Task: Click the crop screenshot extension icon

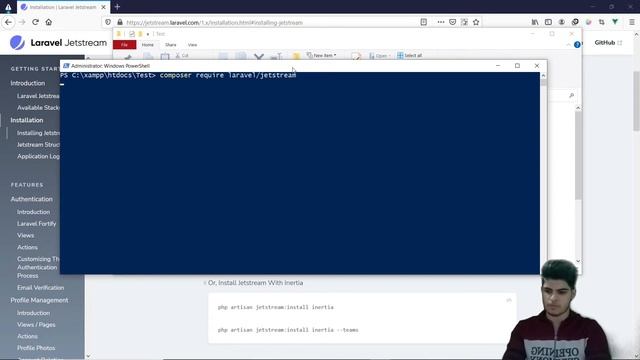Action: (x=602, y=22)
